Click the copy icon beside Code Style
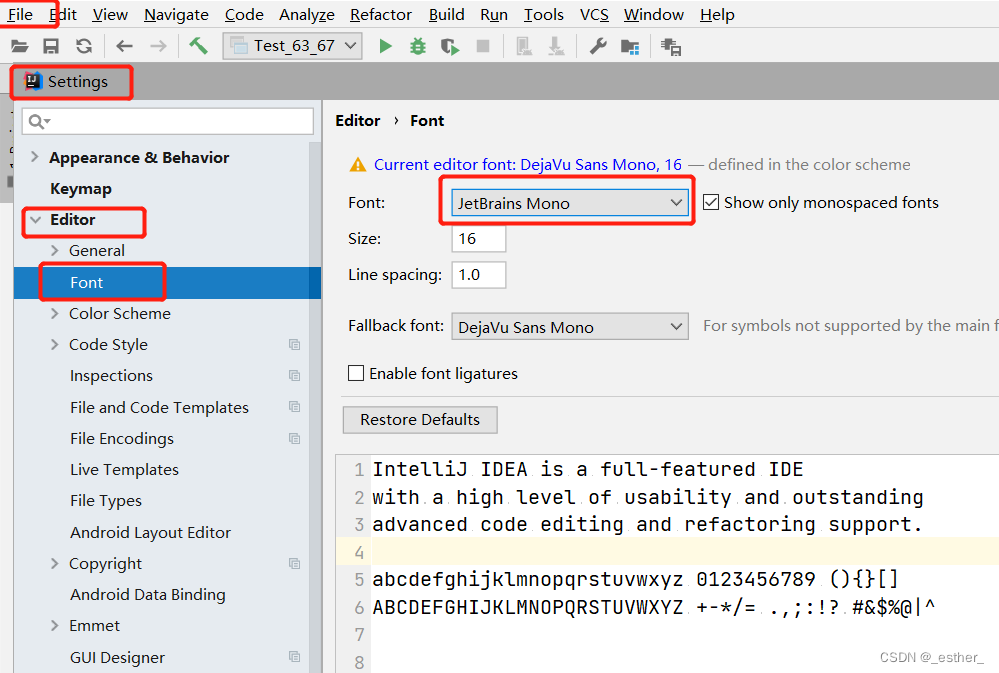 [x=294, y=345]
